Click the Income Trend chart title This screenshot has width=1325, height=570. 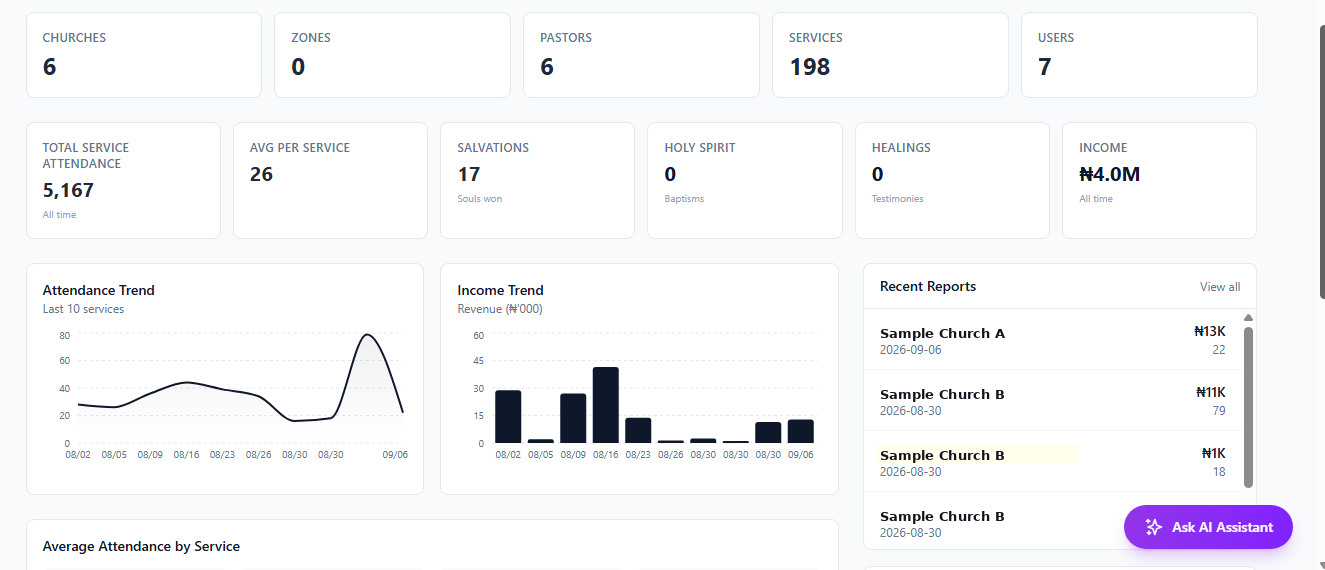500,290
